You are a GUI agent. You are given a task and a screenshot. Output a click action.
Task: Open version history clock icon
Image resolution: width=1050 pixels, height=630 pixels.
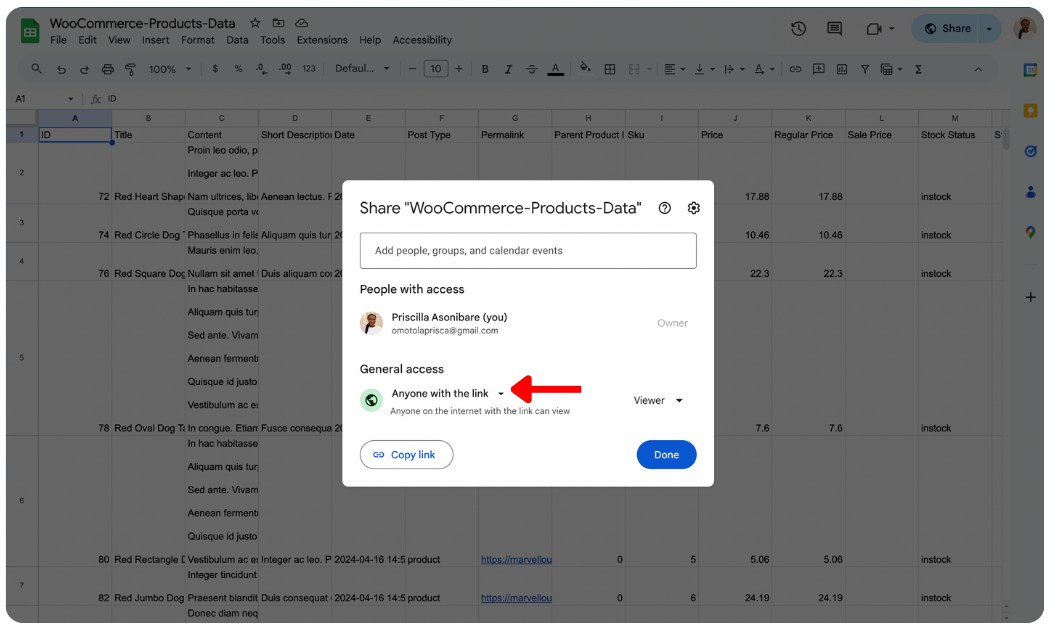coord(798,29)
